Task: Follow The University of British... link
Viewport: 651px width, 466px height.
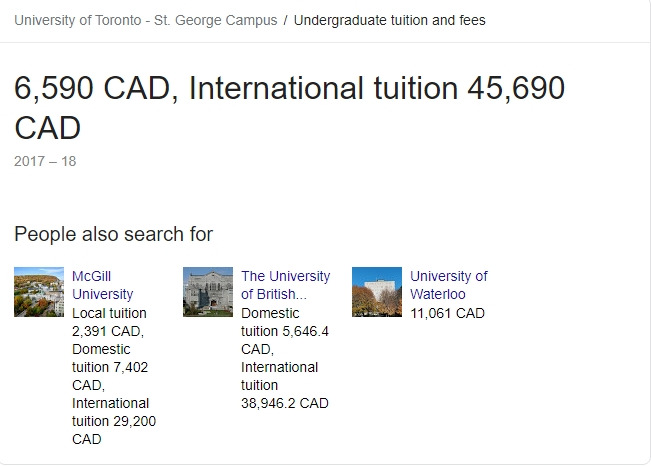Action: tap(285, 285)
